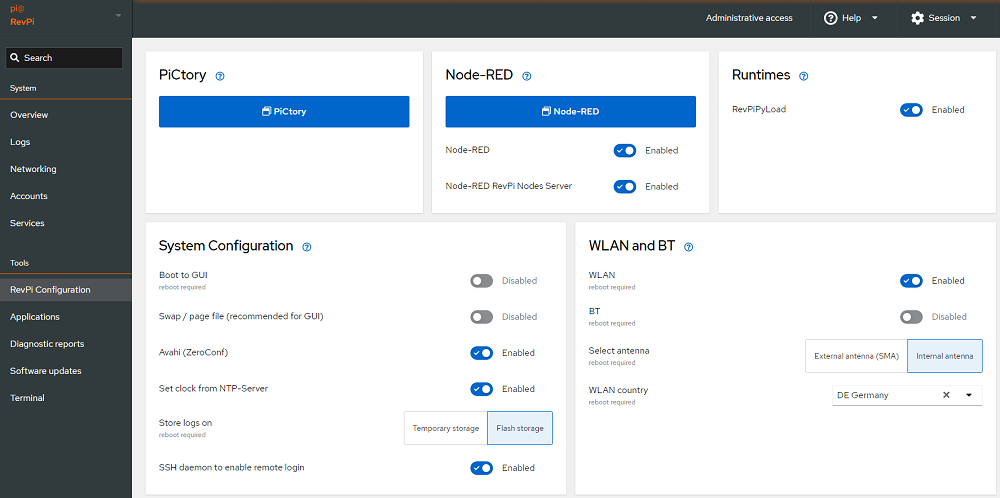1000x498 pixels.
Task: Choose External antenna (SMA)
Action: coord(857,356)
